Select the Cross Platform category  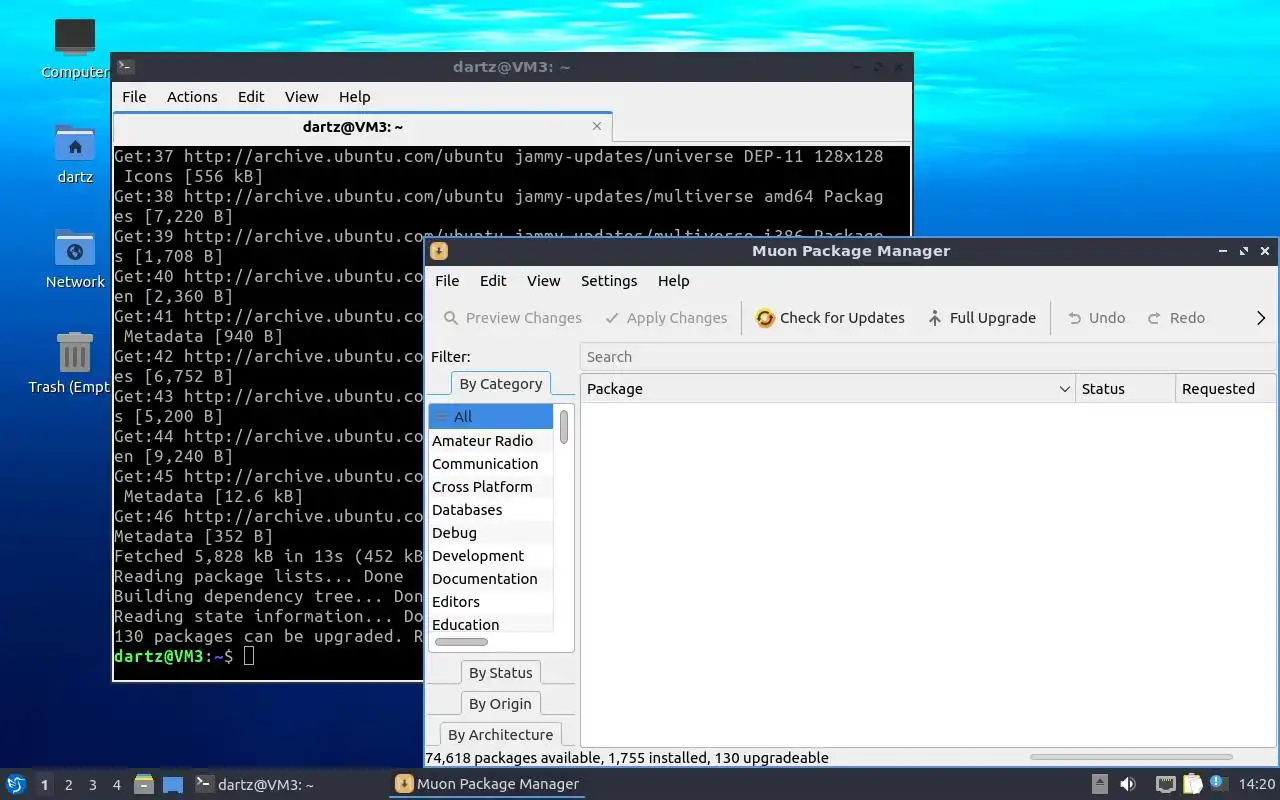click(x=490, y=487)
